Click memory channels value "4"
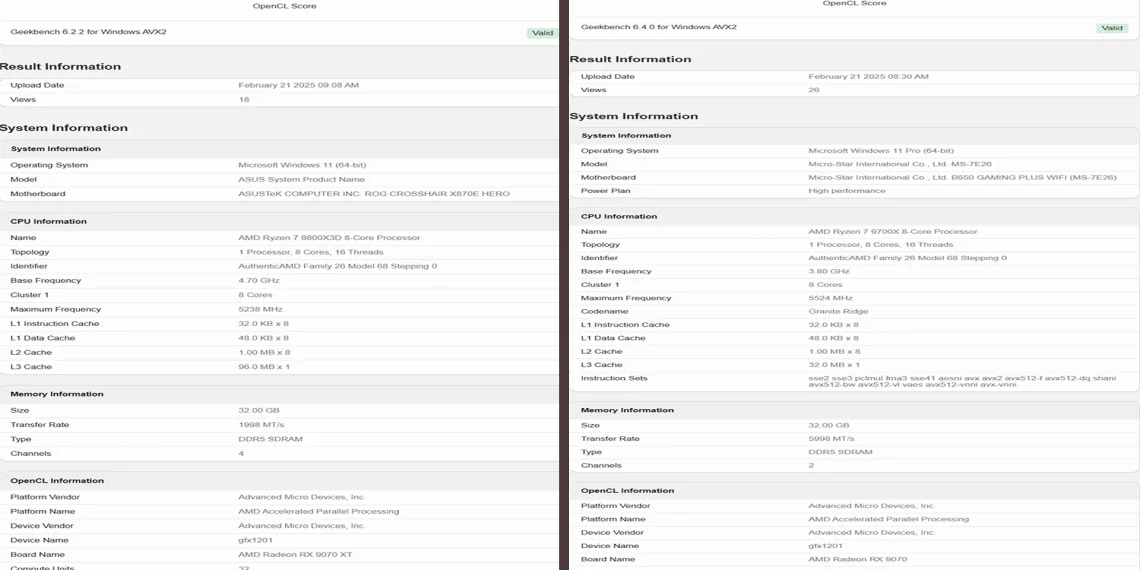The height and width of the screenshot is (570, 1140). 241,454
